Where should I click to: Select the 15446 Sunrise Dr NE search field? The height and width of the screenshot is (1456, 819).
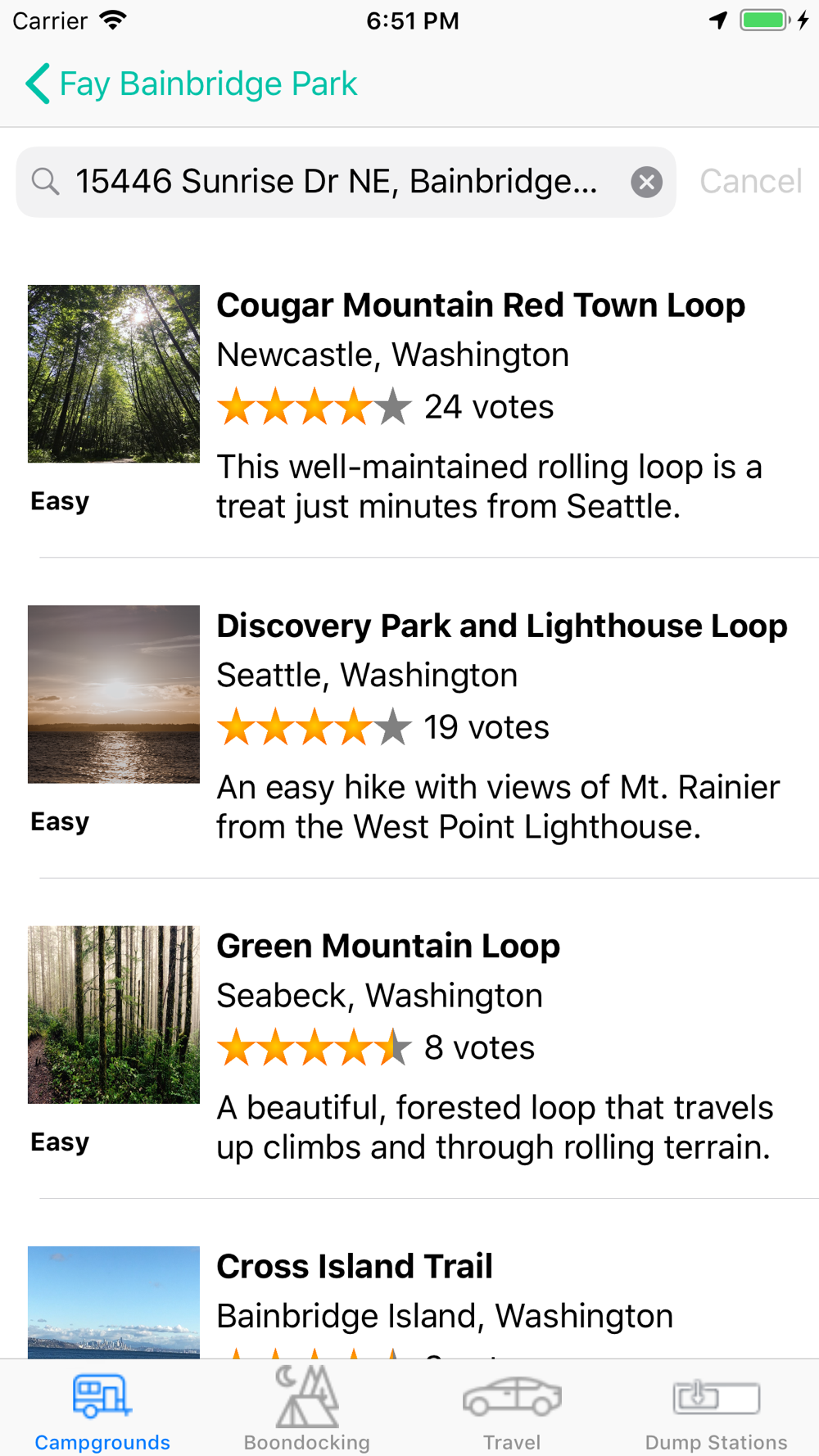(346, 182)
